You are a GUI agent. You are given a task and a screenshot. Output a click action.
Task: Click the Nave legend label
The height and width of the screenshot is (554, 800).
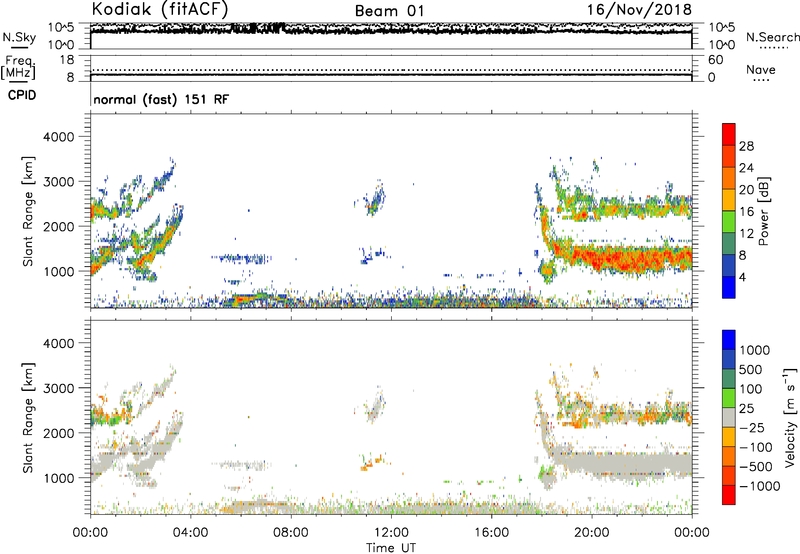pyautogui.click(x=761, y=69)
